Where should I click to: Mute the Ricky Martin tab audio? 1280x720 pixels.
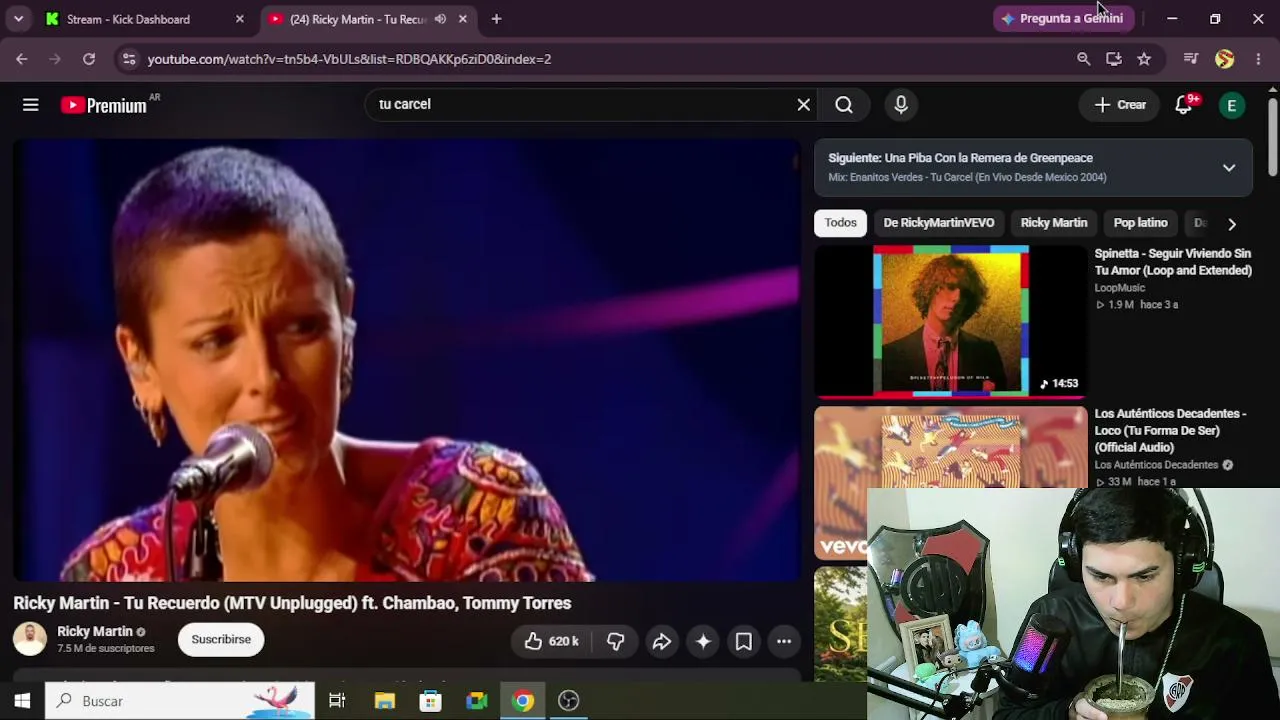440,19
